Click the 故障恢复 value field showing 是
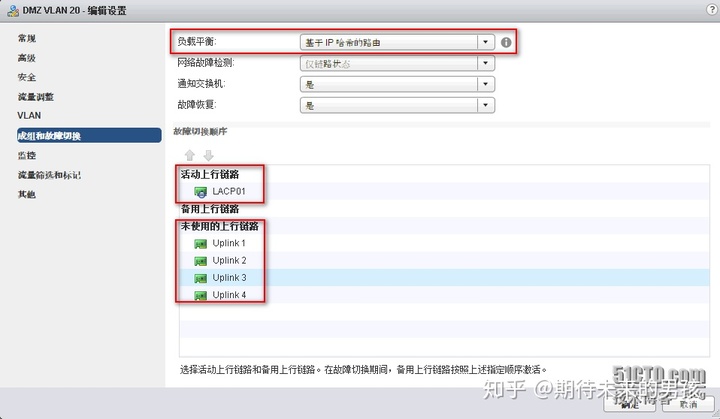This screenshot has height=419, width=720. click(x=397, y=105)
